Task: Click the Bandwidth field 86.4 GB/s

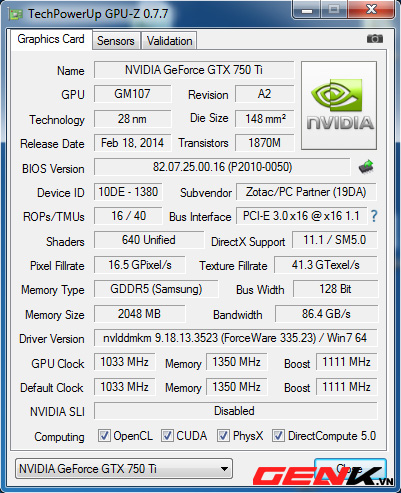Action: pos(326,314)
